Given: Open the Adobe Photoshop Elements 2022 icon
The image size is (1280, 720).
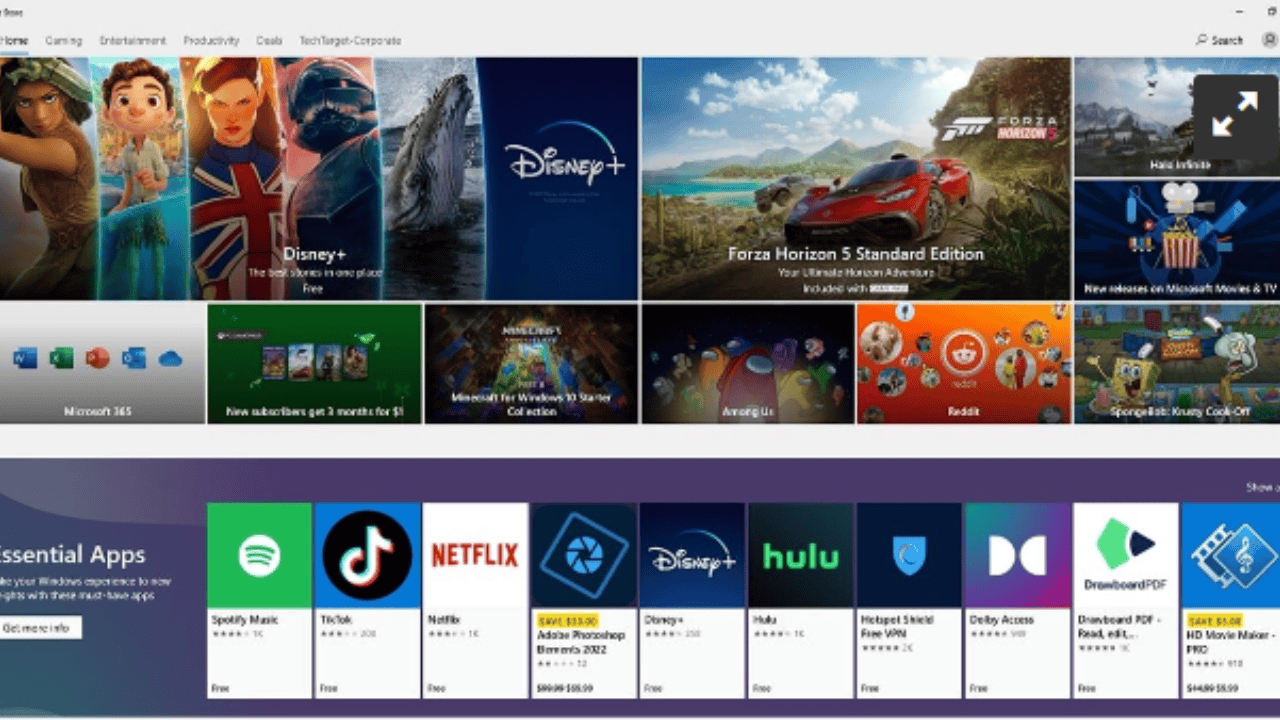Looking at the screenshot, I should [584, 555].
